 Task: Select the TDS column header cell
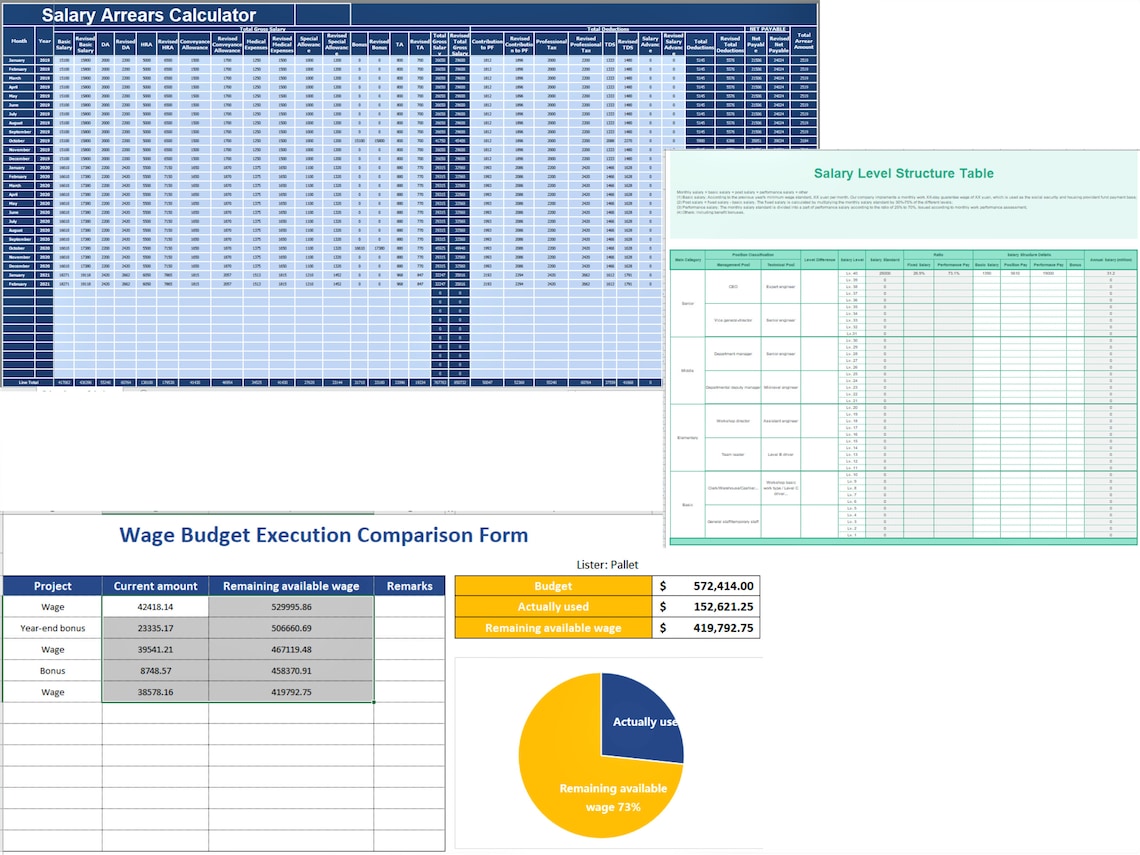coord(611,43)
